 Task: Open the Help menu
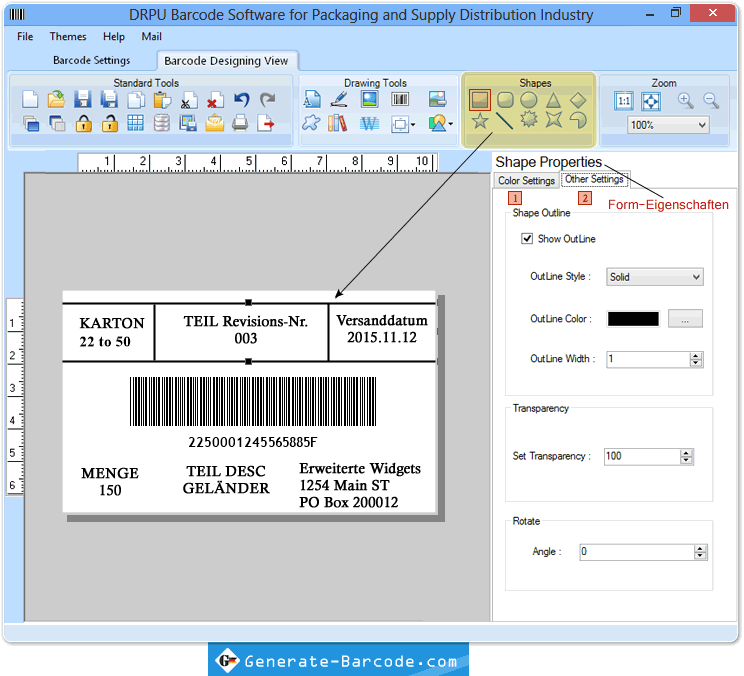tap(114, 37)
